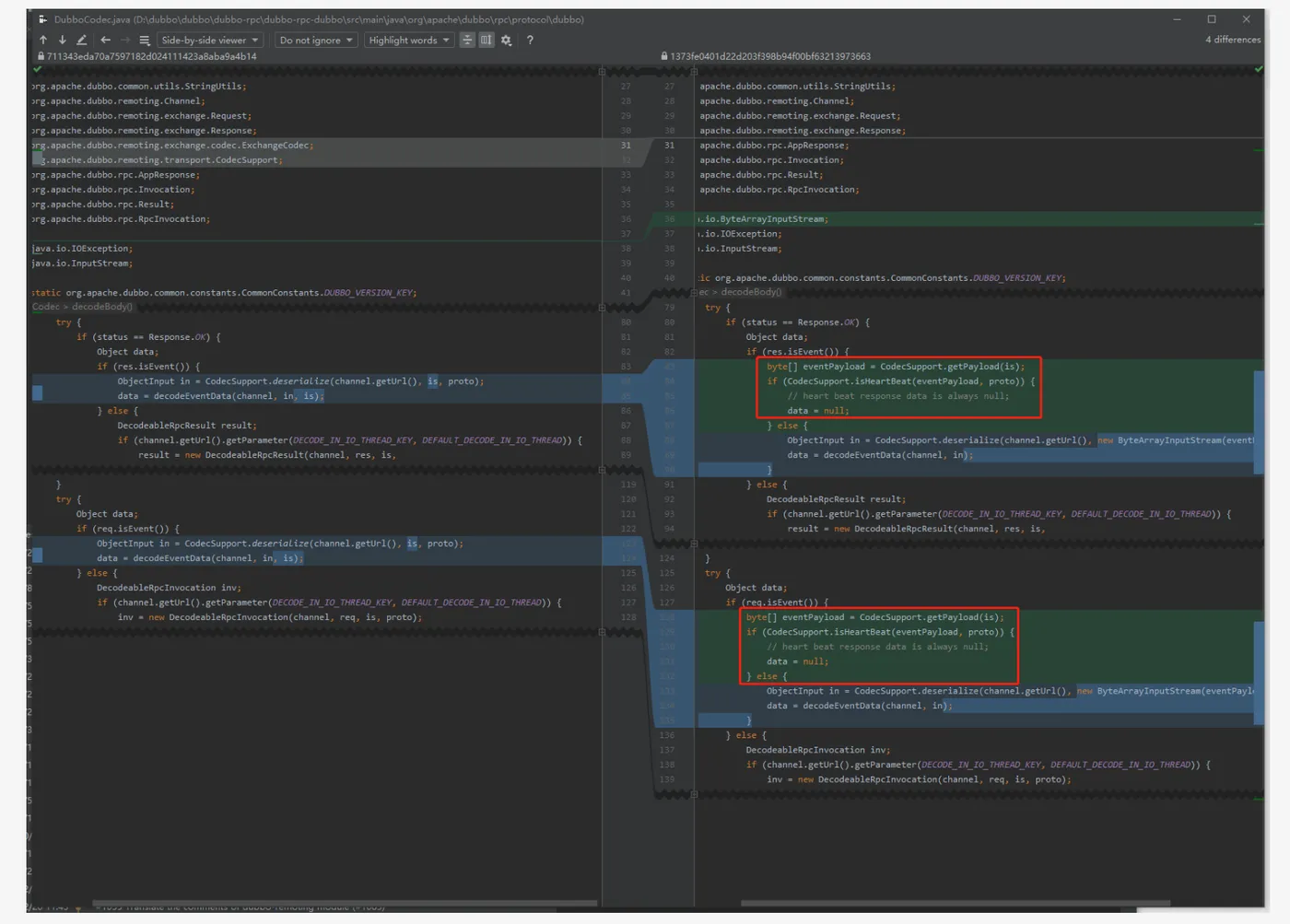
Task: Click 'DecodeableRpcInvocation inv;' in right pane
Action: pyautogui.click(x=818, y=750)
